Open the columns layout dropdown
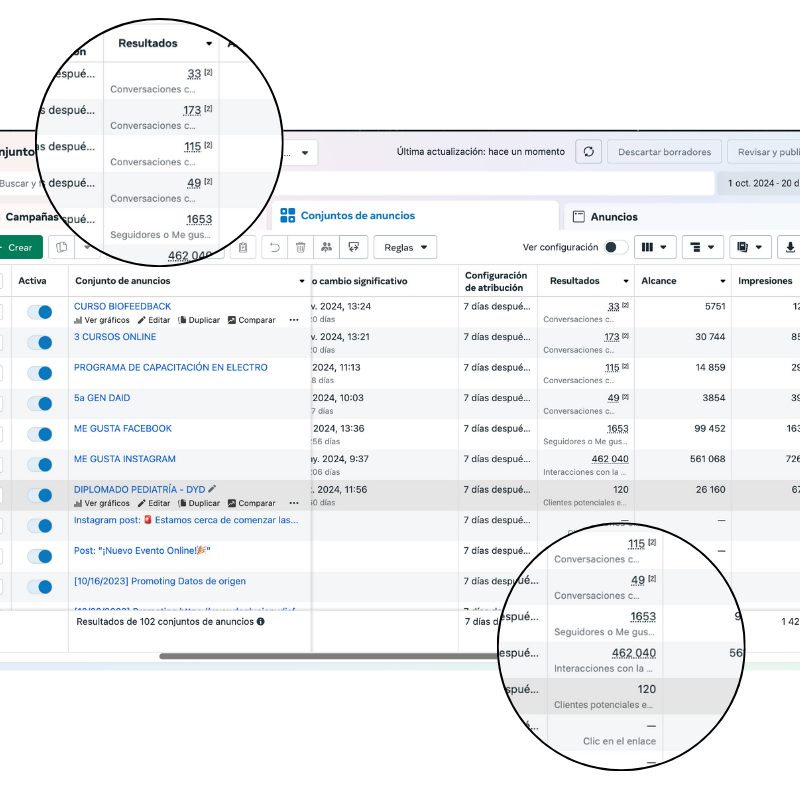The image size is (800, 800). coord(656,247)
